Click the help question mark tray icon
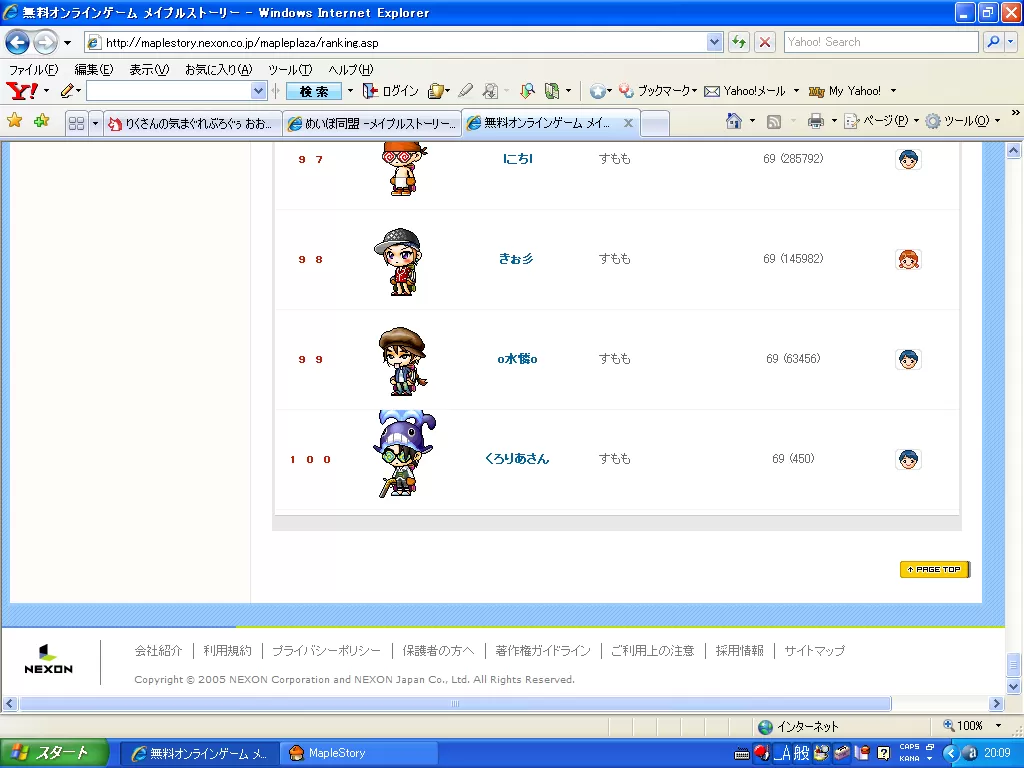This screenshot has width=1024, height=768. click(x=883, y=753)
